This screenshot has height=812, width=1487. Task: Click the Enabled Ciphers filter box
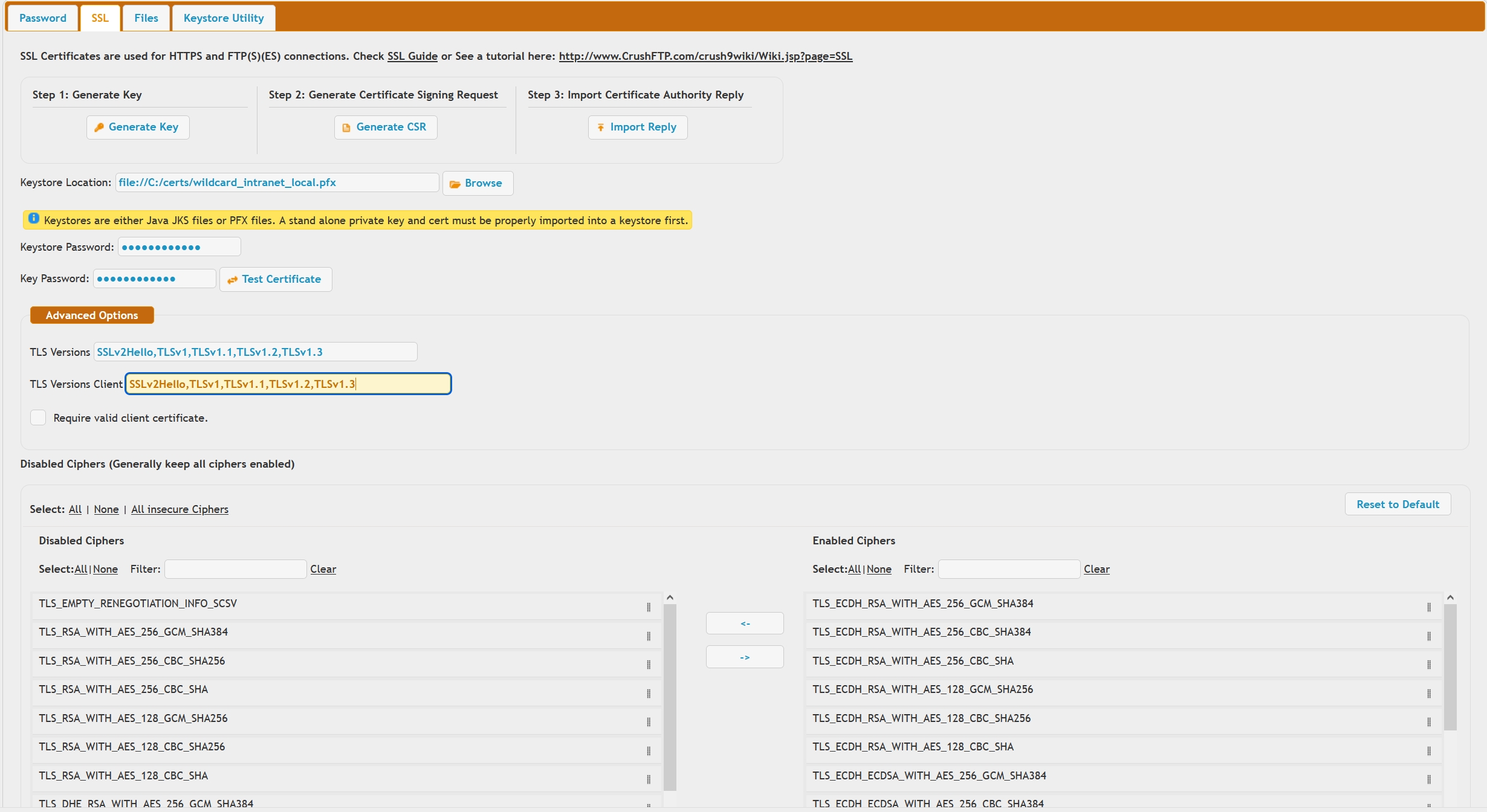click(1009, 569)
